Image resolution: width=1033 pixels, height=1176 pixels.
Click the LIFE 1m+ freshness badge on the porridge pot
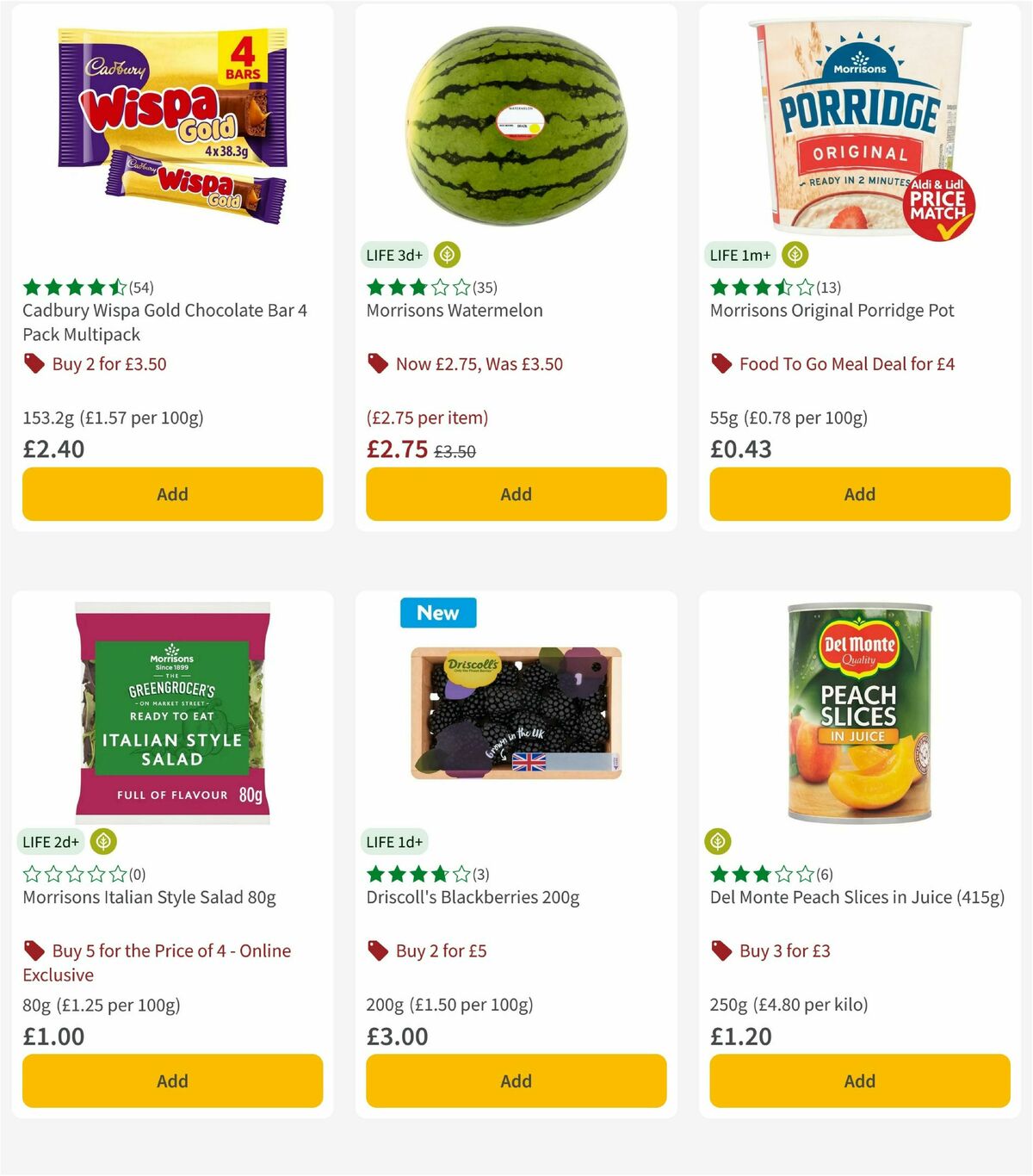click(739, 255)
